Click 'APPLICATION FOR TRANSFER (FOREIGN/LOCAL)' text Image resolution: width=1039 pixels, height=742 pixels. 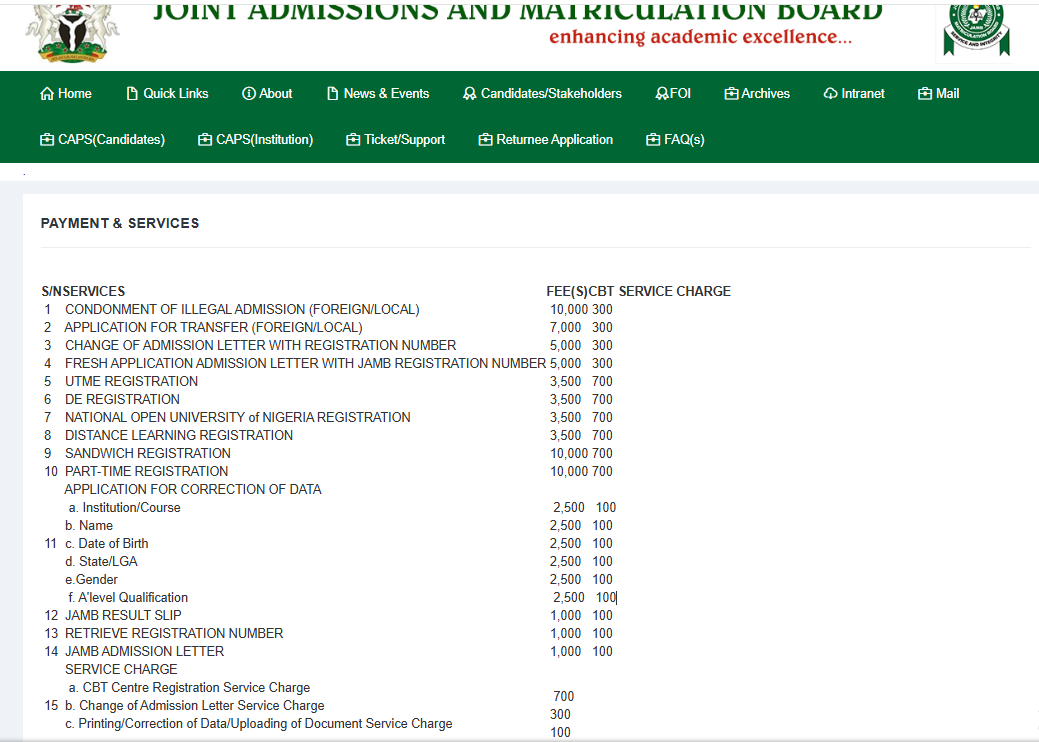click(x=213, y=327)
